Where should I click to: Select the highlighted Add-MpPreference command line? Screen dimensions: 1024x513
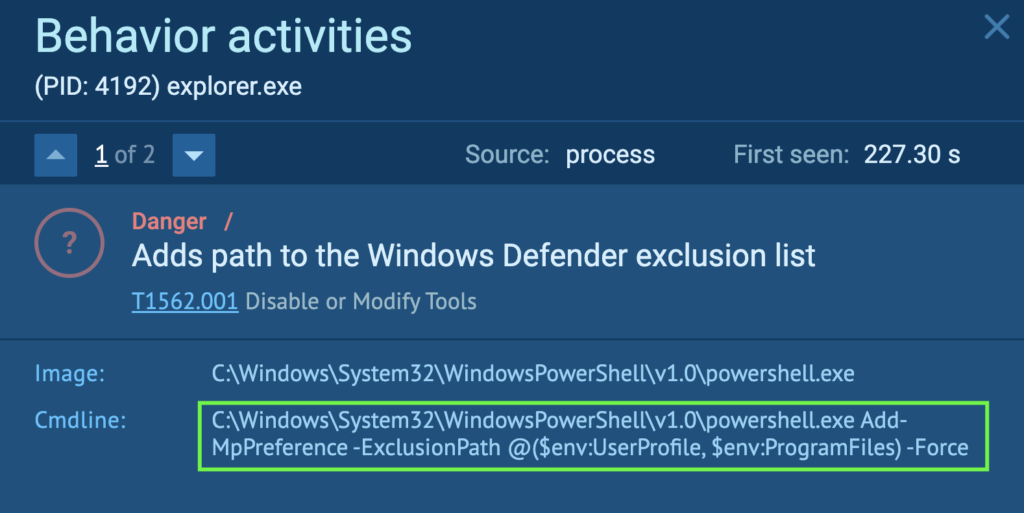[x=590, y=434]
